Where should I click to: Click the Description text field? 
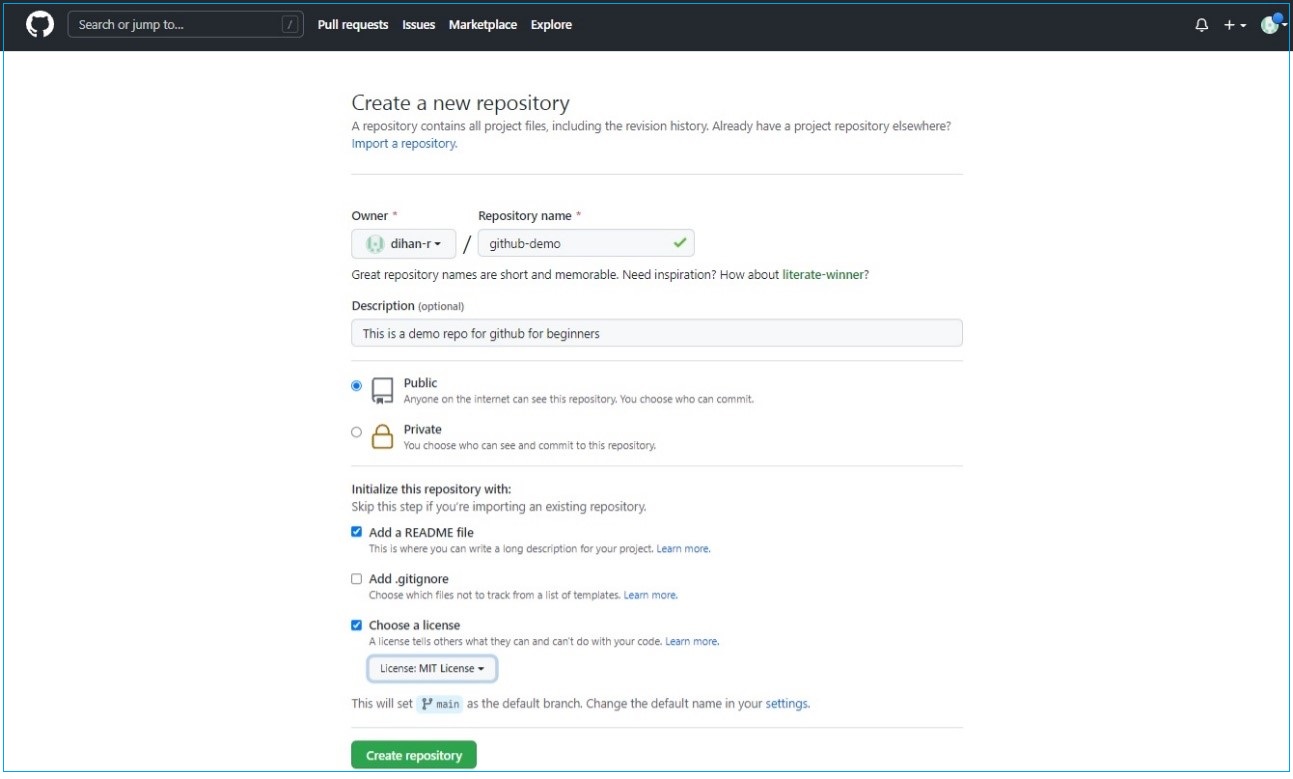pos(657,333)
